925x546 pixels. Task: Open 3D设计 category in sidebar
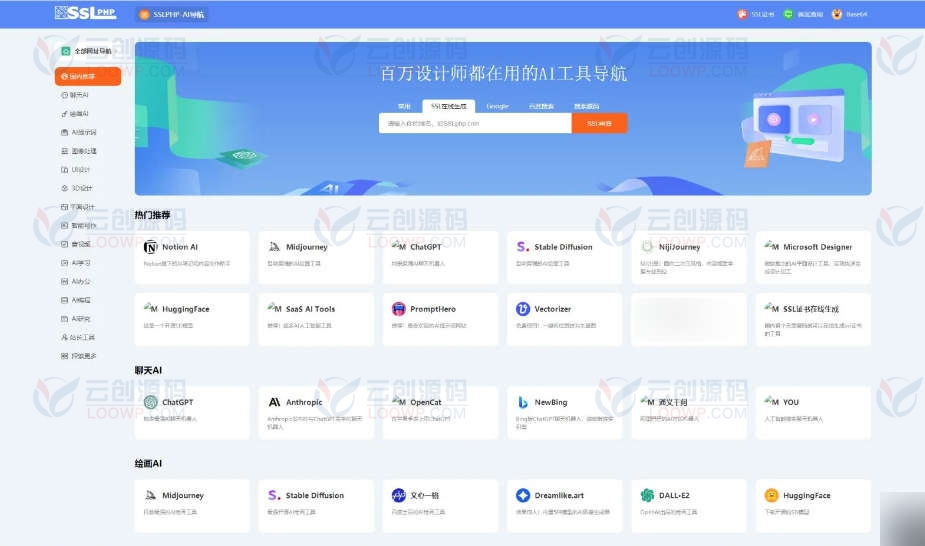[x=77, y=188]
